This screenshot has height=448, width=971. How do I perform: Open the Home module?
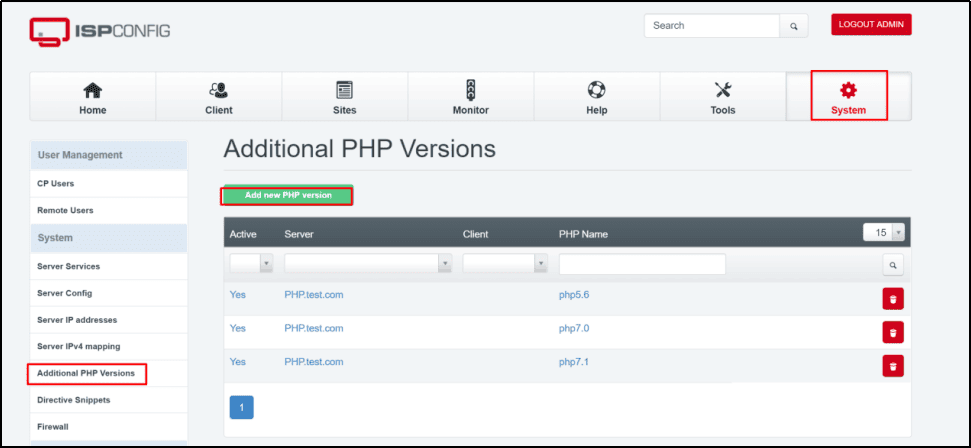tap(93, 97)
